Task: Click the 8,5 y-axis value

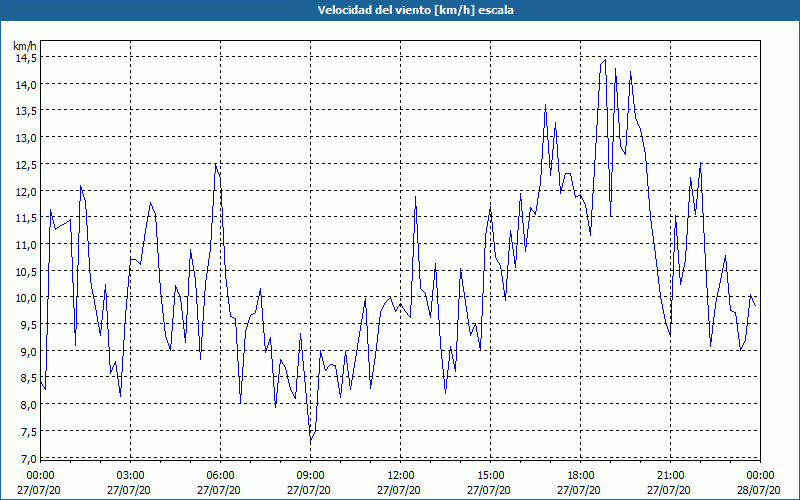Action: (x=28, y=379)
